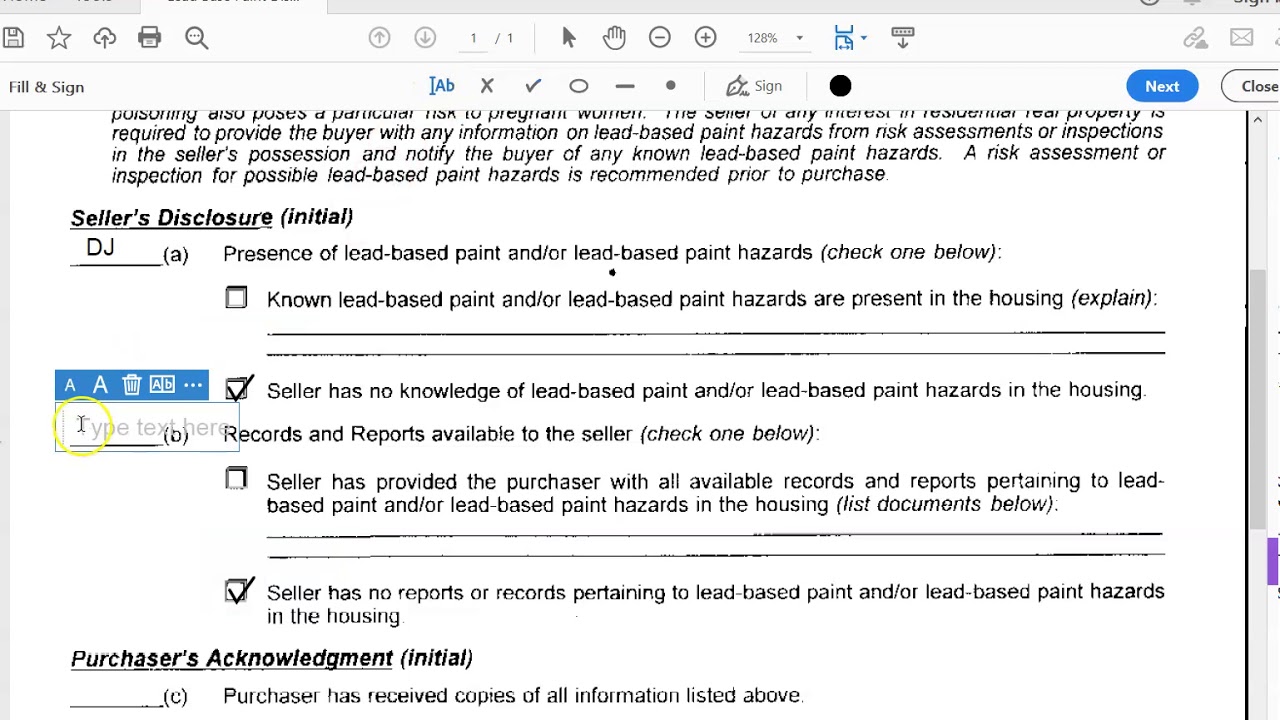This screenshot has height=720, width=1280.
Task: Select the dot tool
Action: click(671, 86)
